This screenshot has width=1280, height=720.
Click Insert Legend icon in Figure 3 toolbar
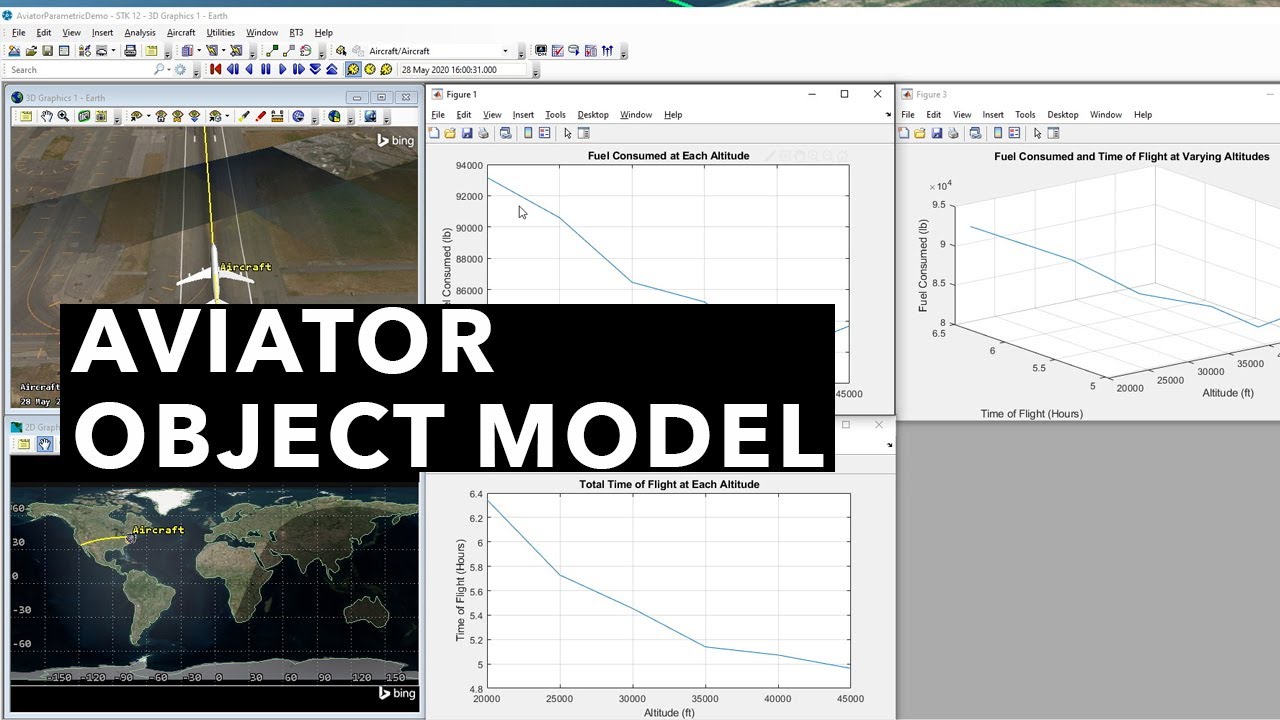[x=1014, y=132]
